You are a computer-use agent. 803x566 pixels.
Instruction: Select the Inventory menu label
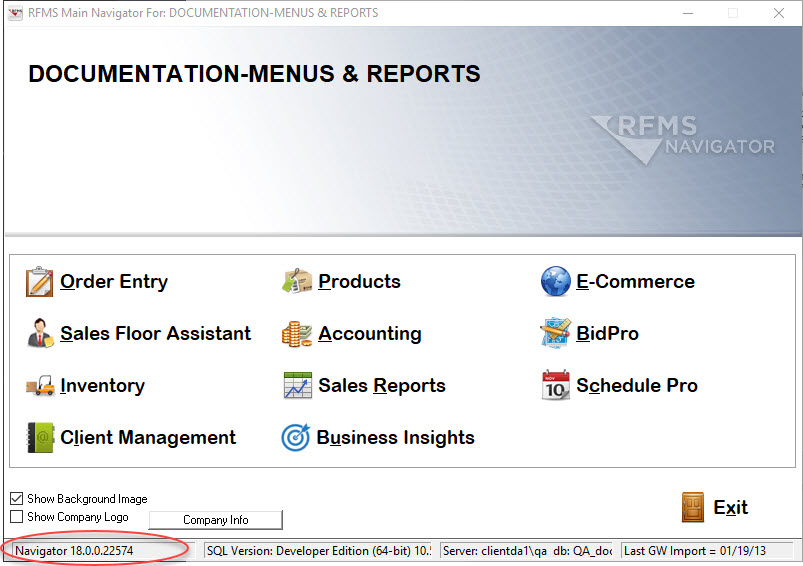pos(102,385)
